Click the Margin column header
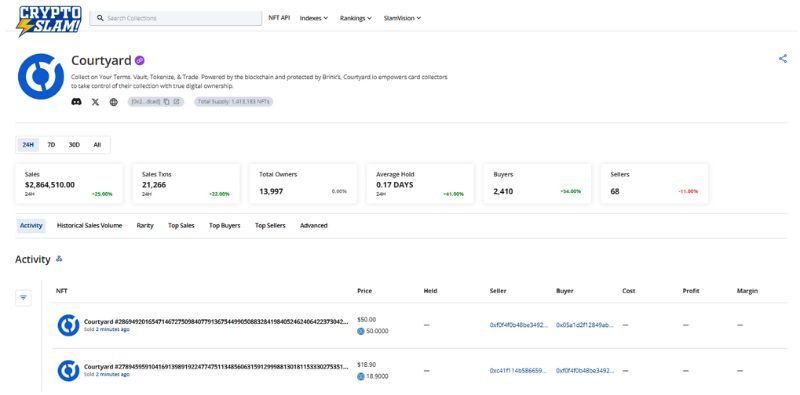800x395 pixels. point(747,291)
